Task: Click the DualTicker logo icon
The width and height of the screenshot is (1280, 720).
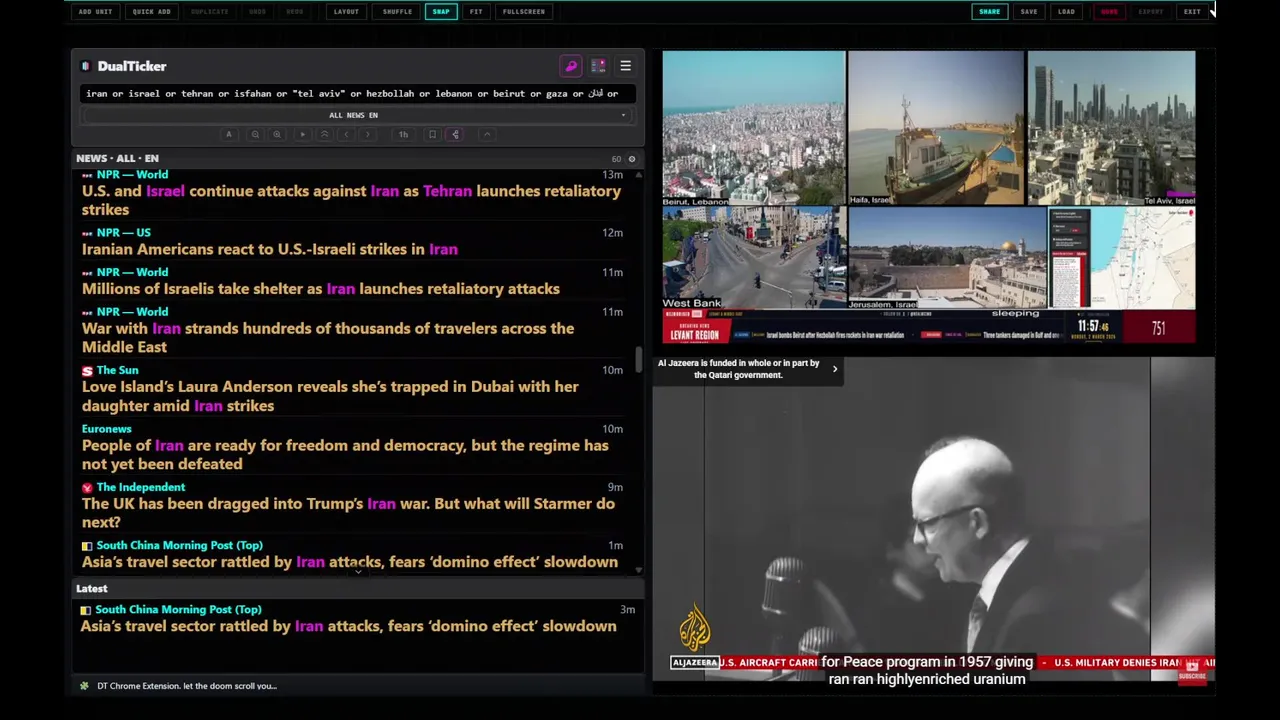Action: click(86, 66)
